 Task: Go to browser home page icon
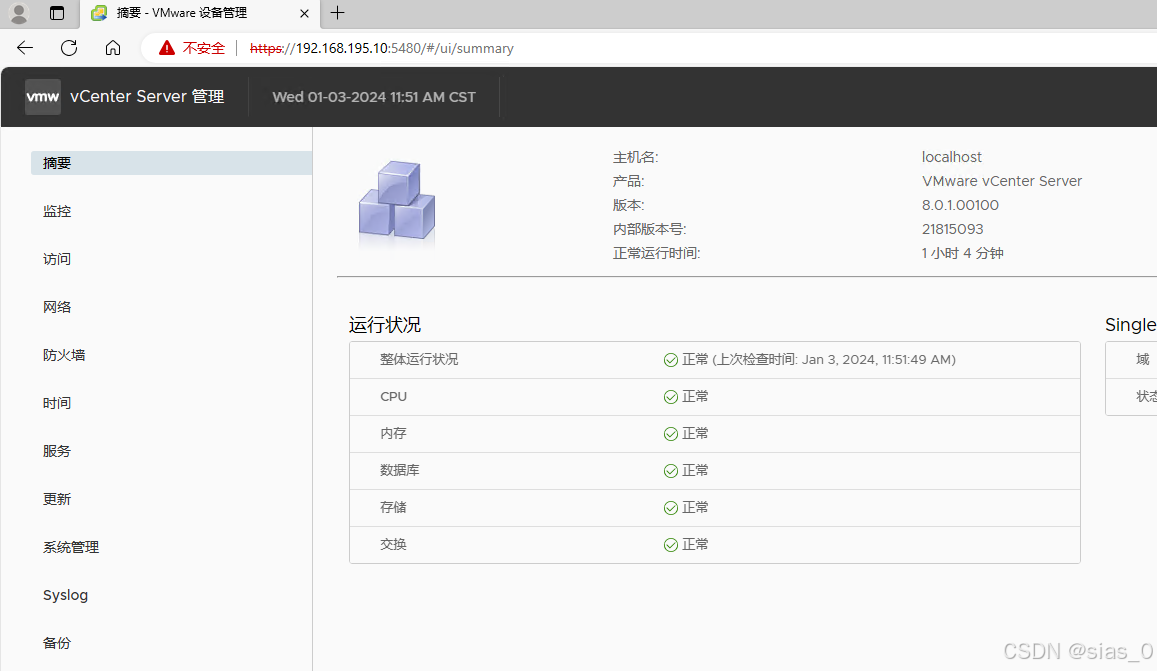coord(112,48)
